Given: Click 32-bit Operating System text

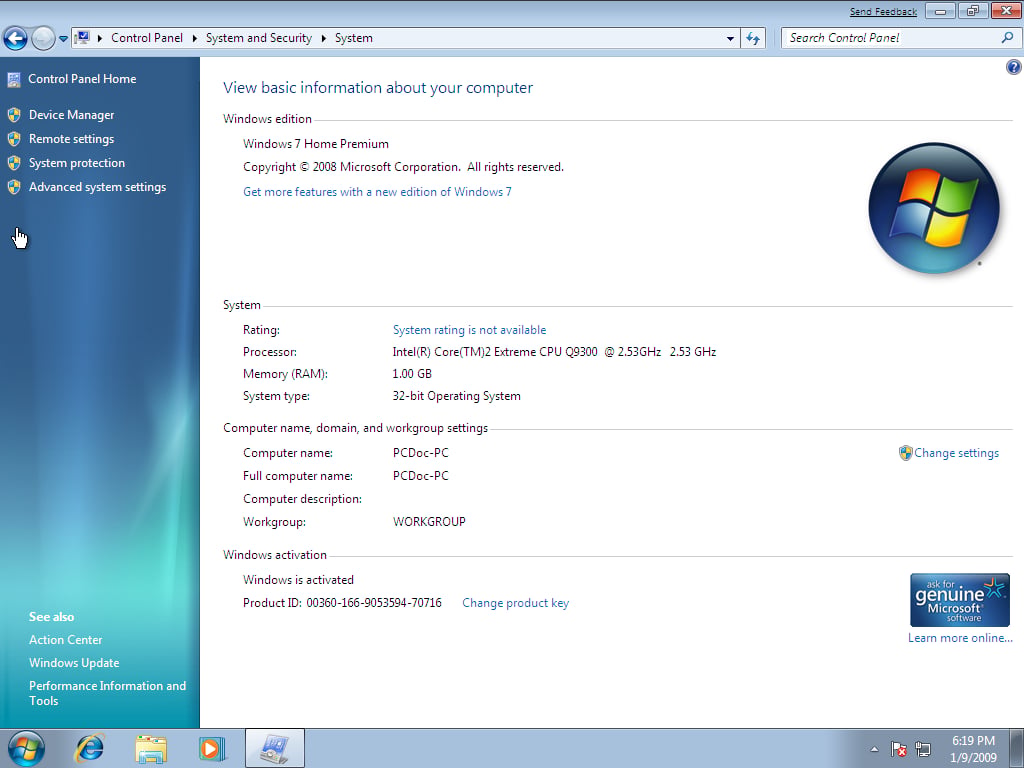Looking at the screenshot, I should [x=456, y=396].
